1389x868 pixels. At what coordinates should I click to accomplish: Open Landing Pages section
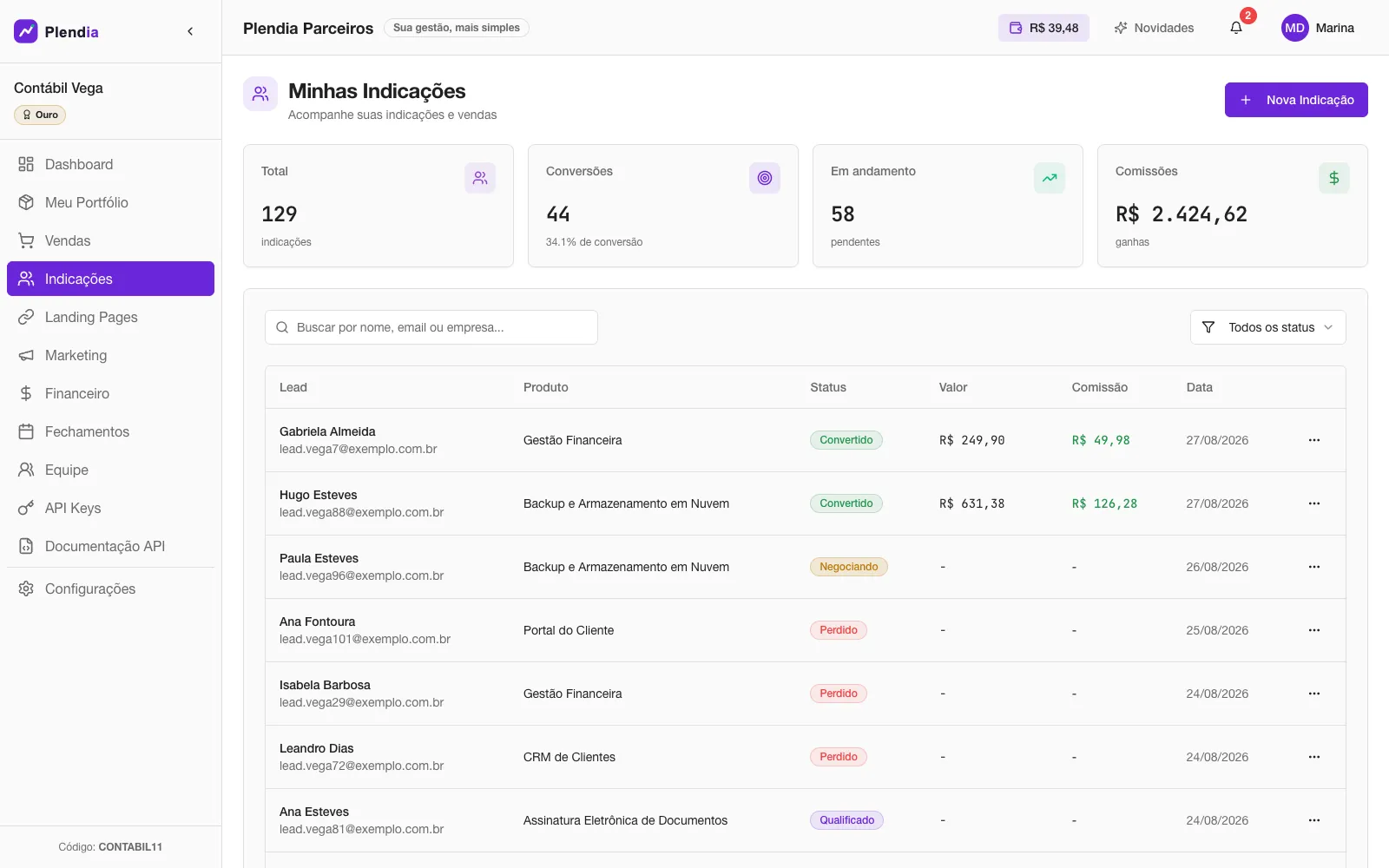click(x=110, y=317)
